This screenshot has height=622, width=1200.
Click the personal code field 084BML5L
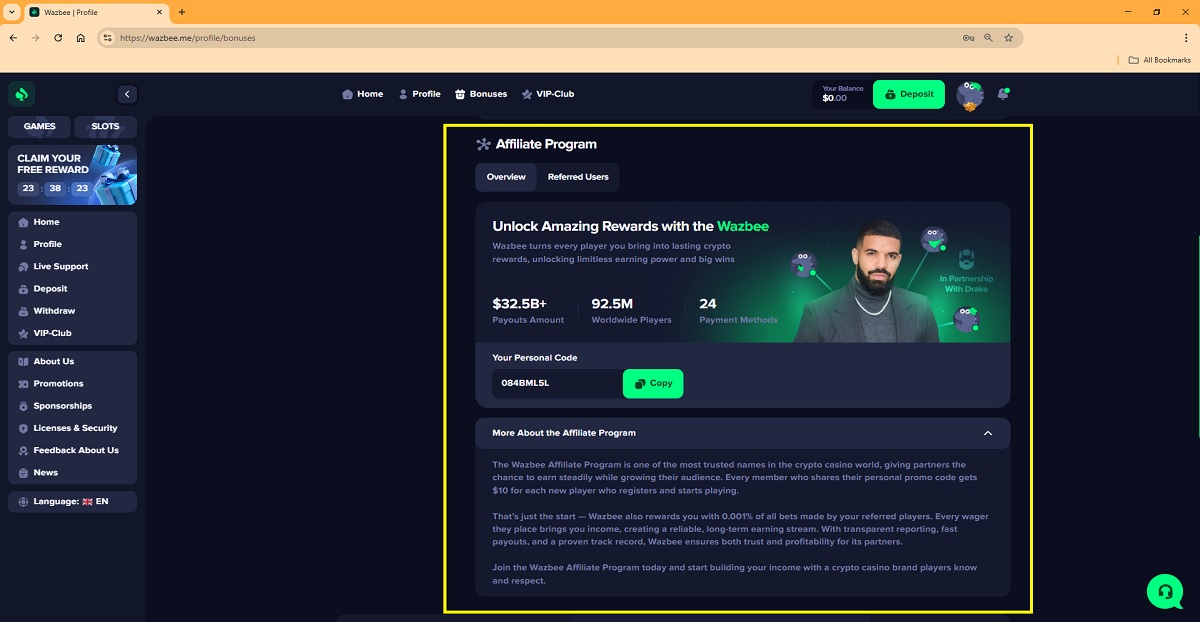[557, 384]
